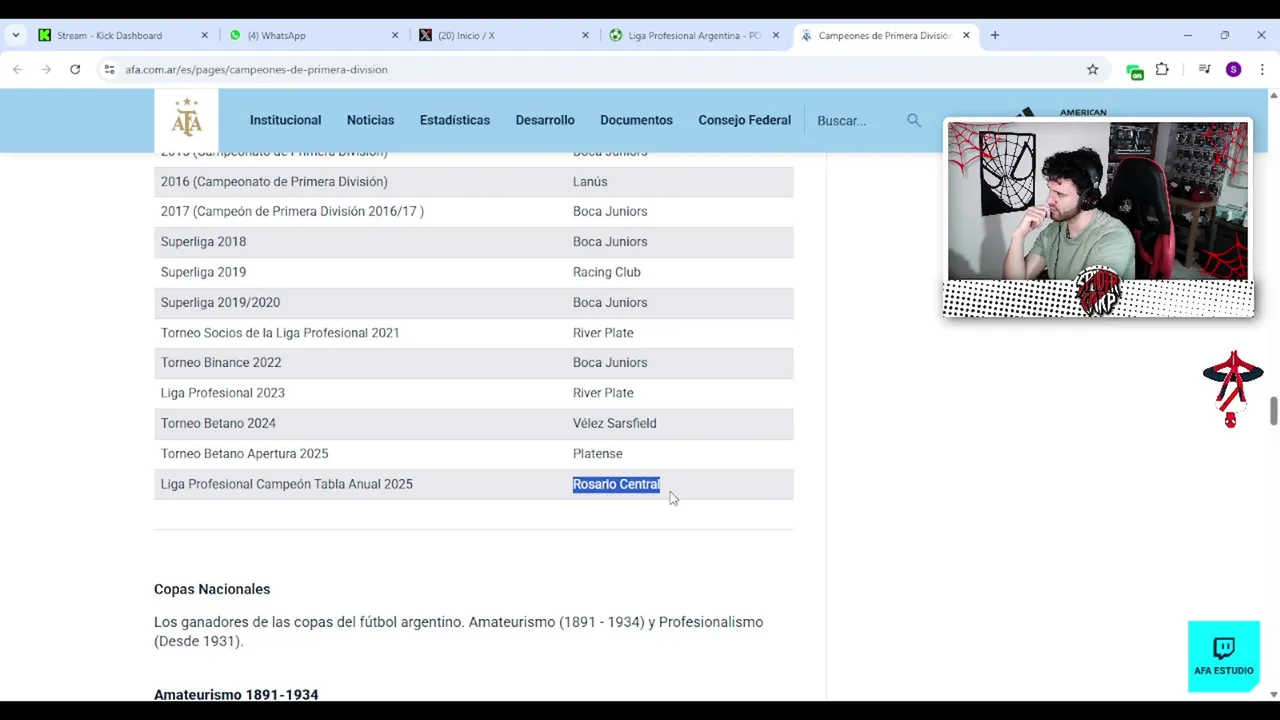Click the media control toolbar icon

pyautogui.click(x=1204, y=69)
